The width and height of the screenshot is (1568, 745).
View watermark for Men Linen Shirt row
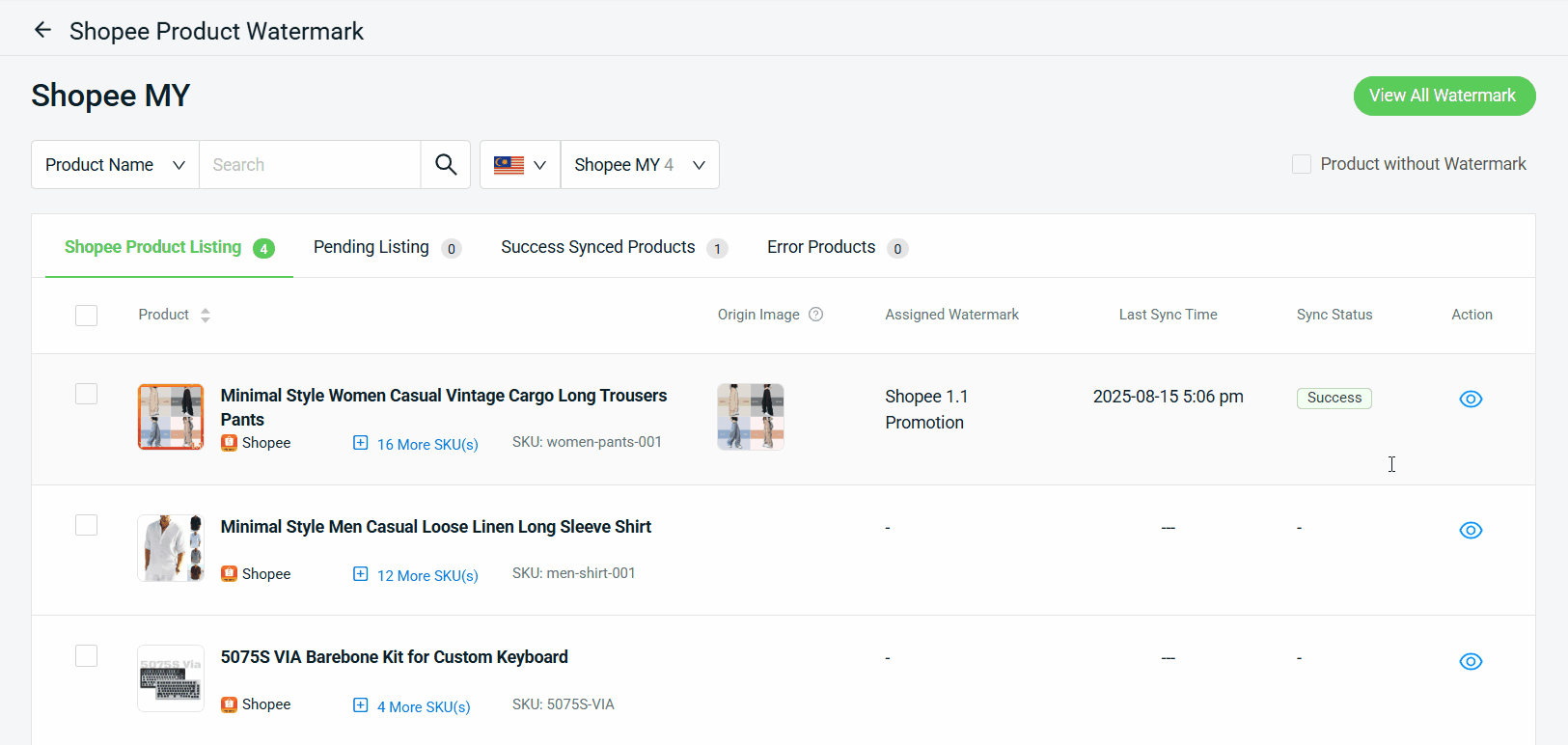click(x=1471, y=530)
